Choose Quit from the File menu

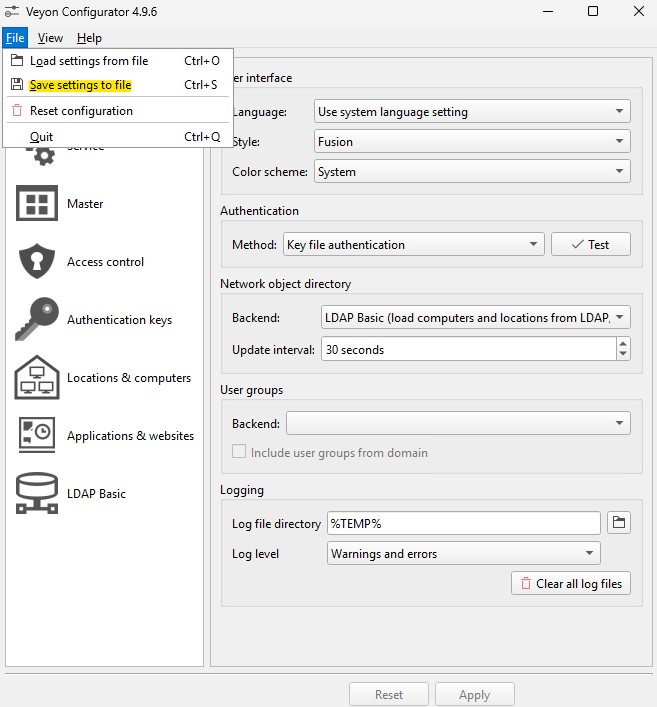pyautogui.click(x=117, y=136)
